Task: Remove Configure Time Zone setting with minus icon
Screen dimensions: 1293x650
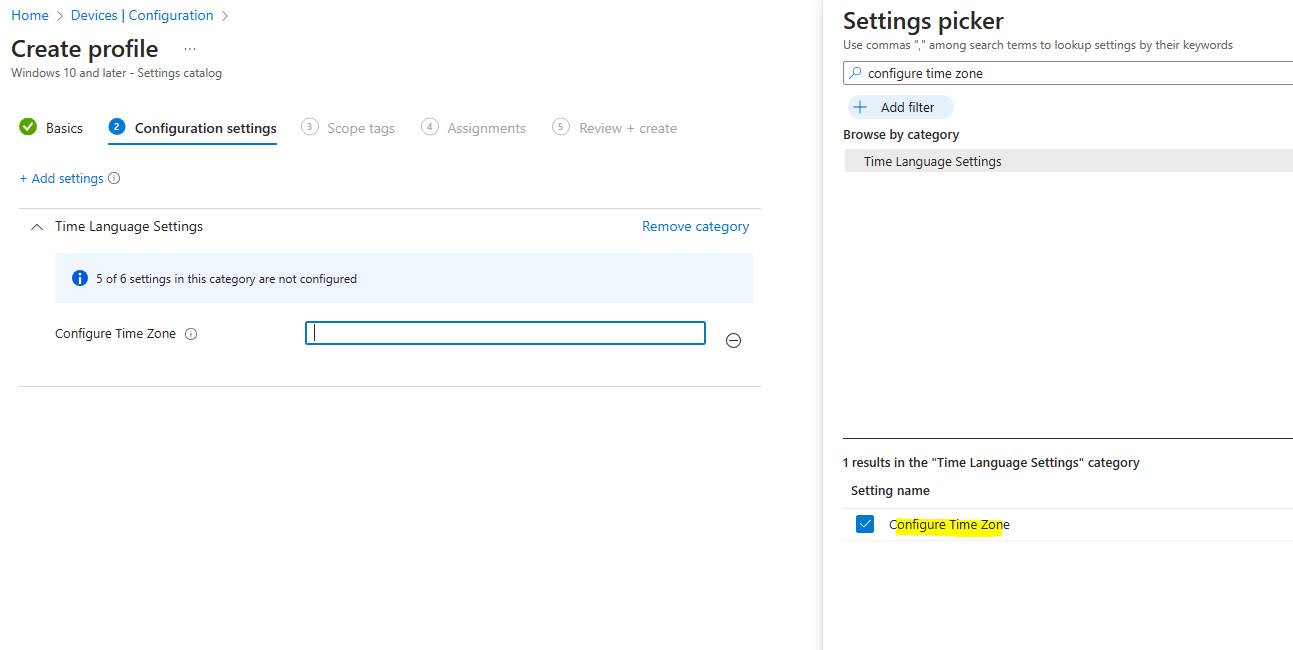Action: click(x=733, y=341)
